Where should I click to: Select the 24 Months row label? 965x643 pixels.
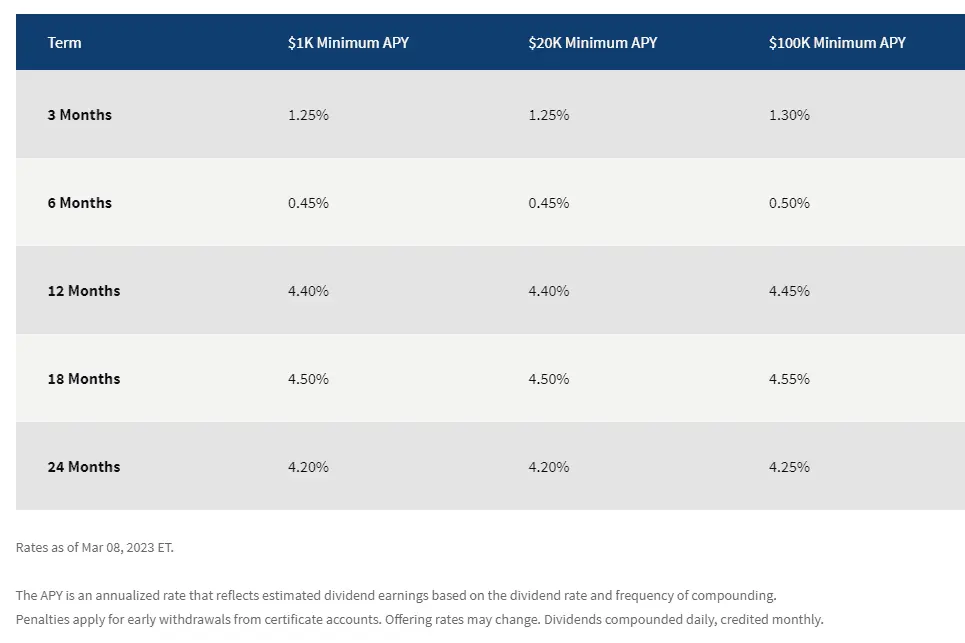click(84, 467)
